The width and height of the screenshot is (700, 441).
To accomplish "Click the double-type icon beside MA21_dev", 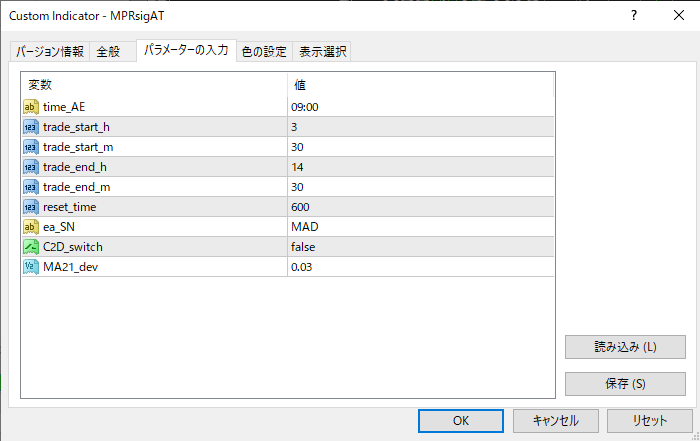I will click(30, 267).
